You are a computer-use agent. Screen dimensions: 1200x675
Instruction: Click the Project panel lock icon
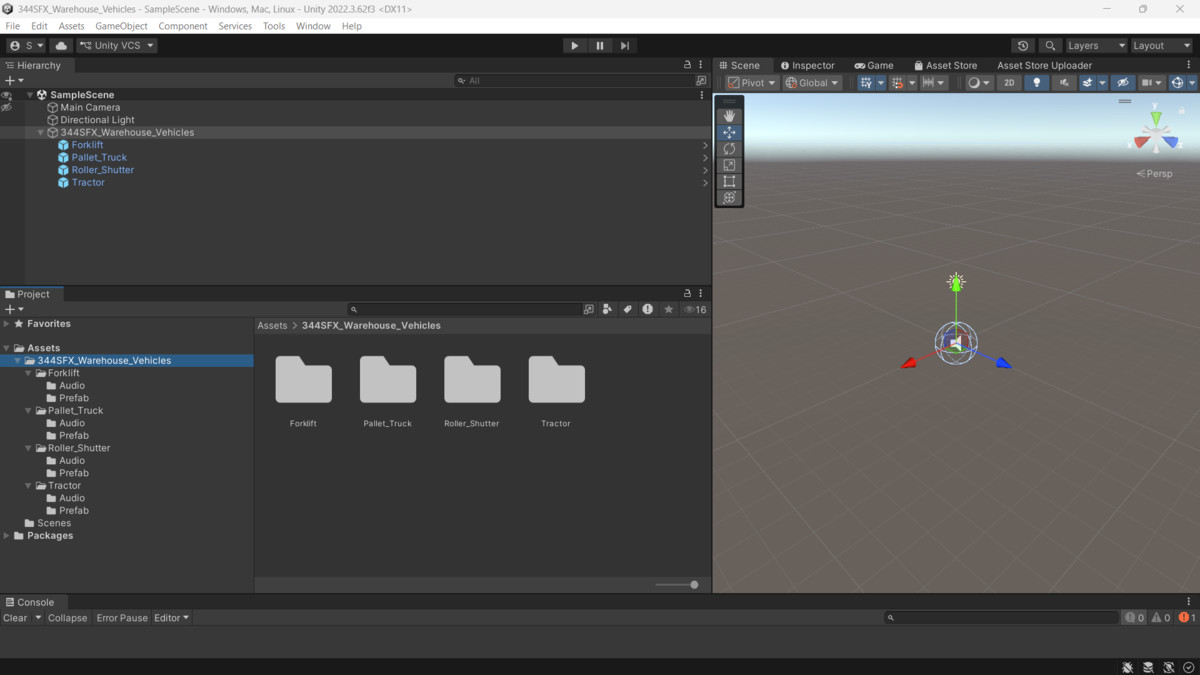pyautogui.click(x=687, y=294)
